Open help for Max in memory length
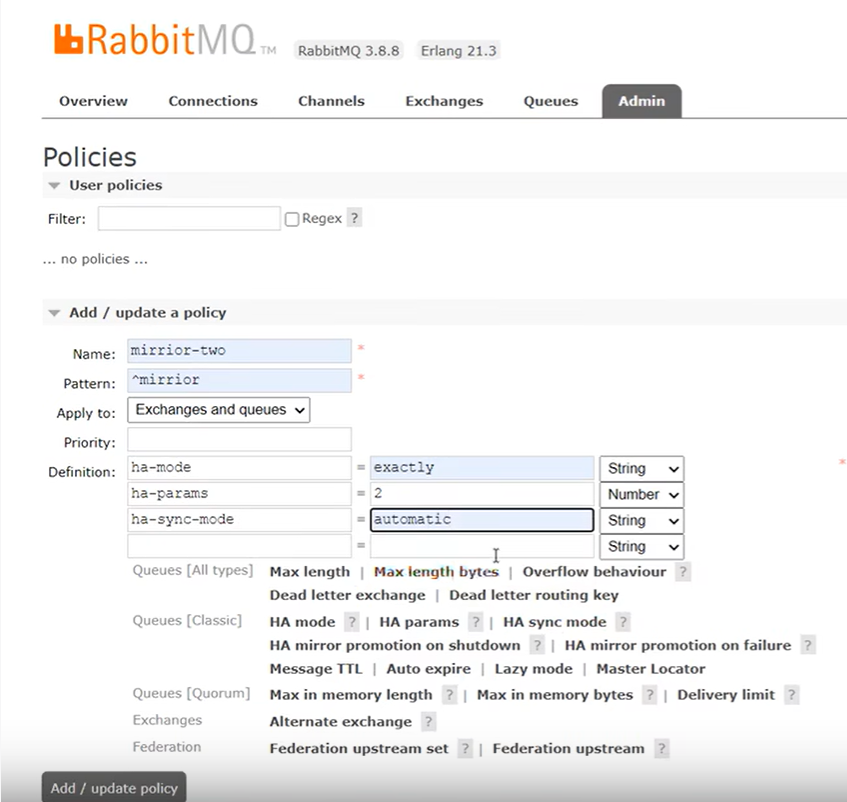Viewport: 847px width, 802px height. 449,695
